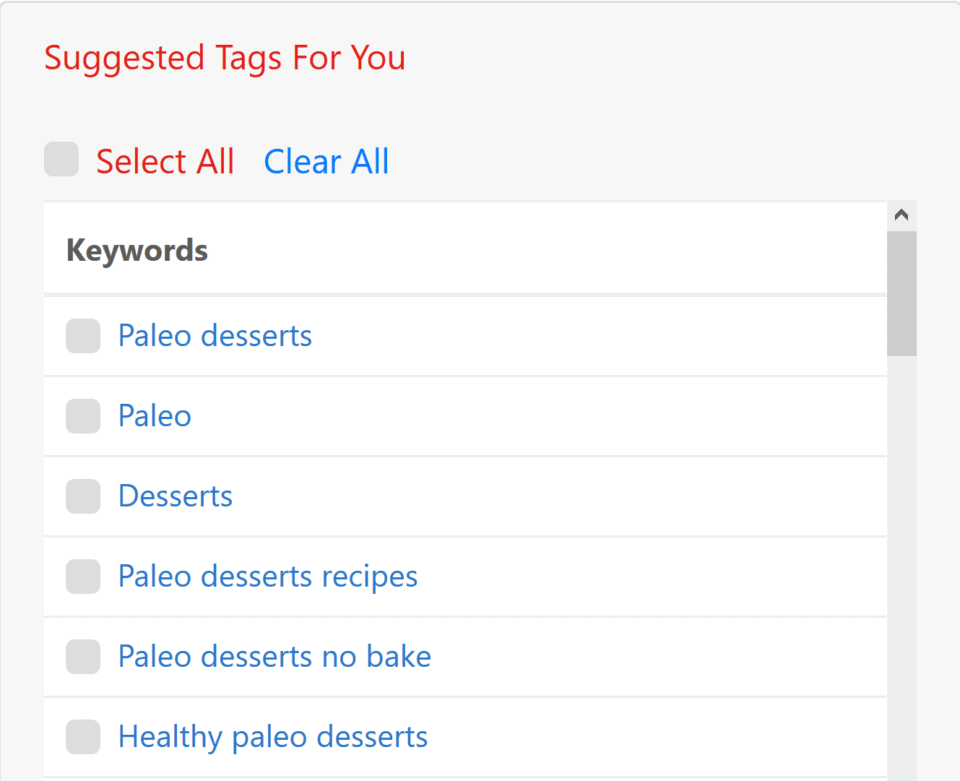Viewport: 960px width, 781px height.
Task: Click the scrollbar up arrow
Action: coord(901,213)
